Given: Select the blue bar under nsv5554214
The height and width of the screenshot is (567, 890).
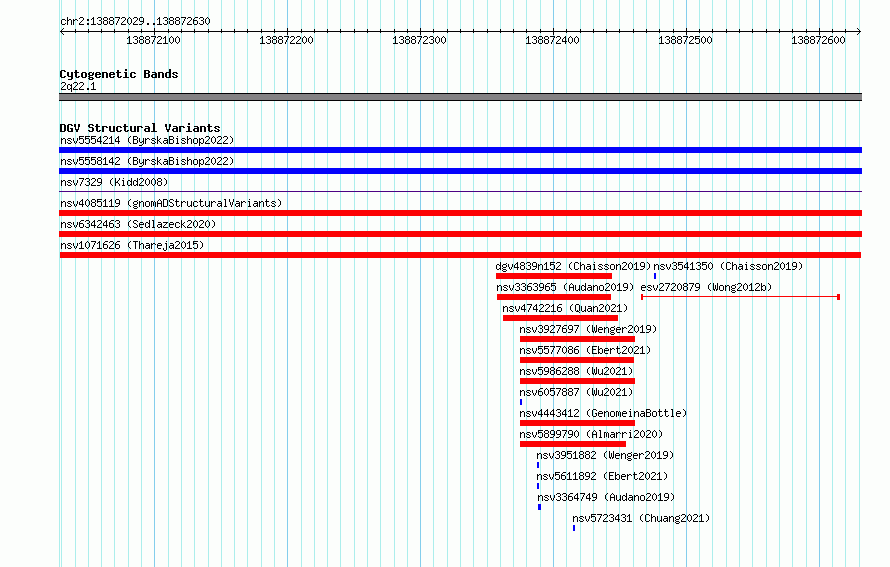Looking at the screenshot, I should tap(460, 150).
